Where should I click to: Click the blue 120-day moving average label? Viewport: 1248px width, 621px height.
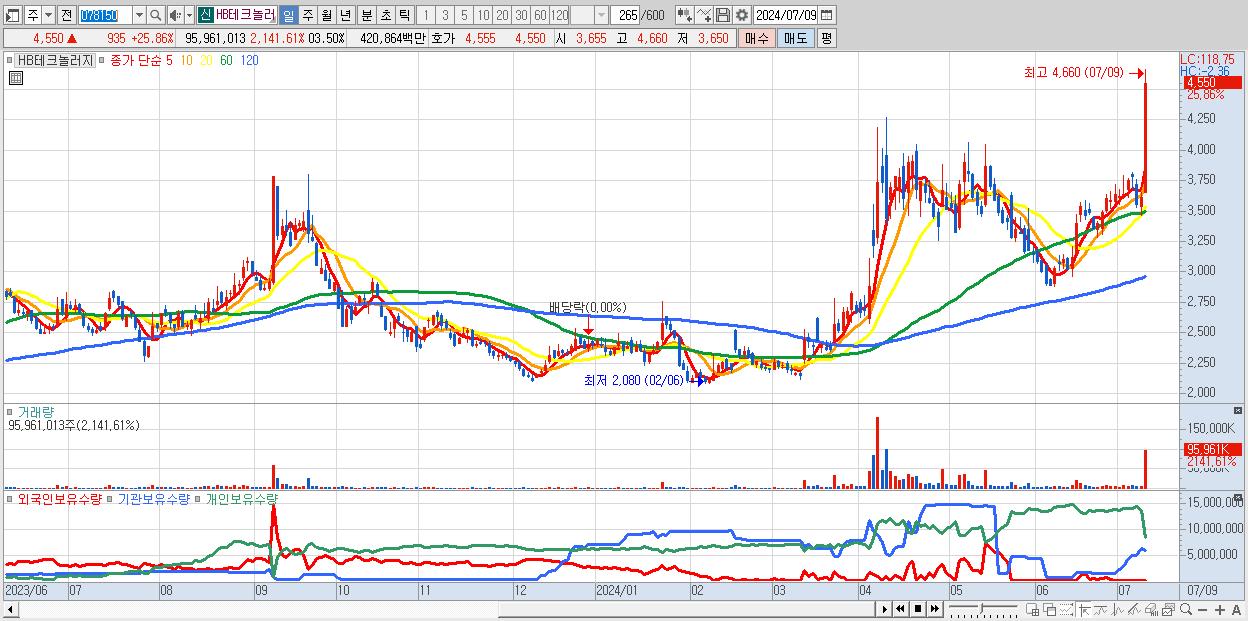249,60
